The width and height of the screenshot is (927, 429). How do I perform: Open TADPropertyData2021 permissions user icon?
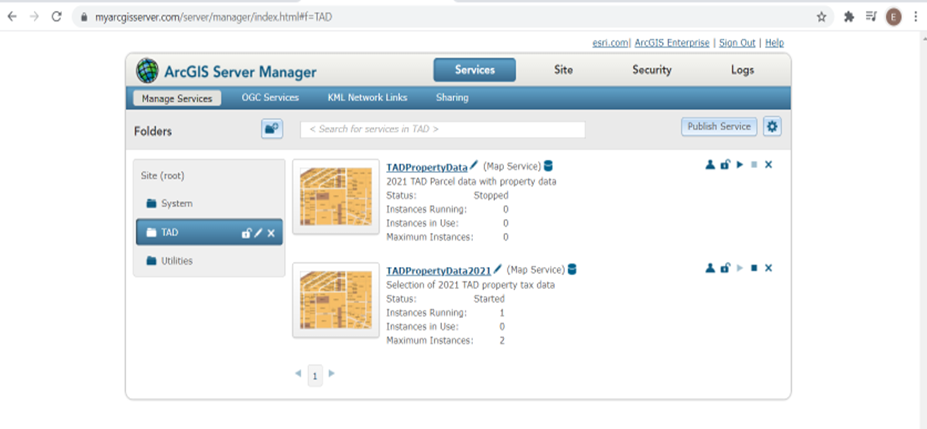point(710,268)
